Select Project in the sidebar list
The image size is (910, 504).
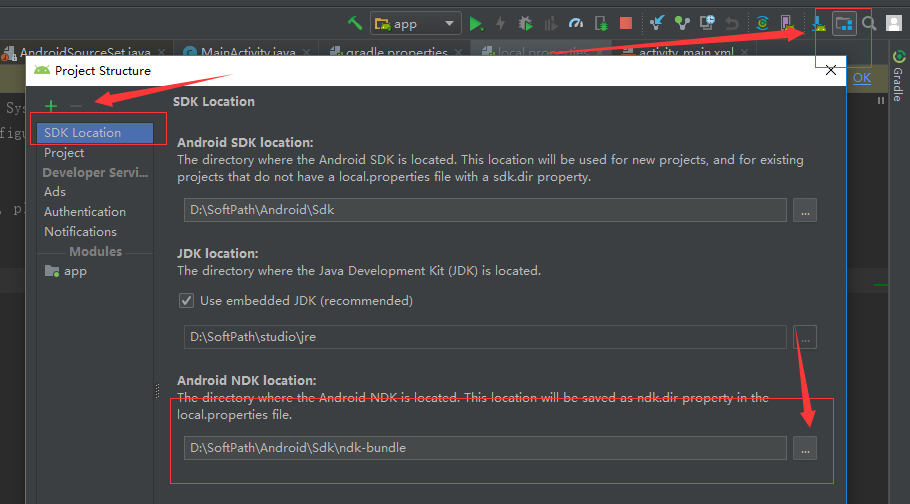click(64, 153)
